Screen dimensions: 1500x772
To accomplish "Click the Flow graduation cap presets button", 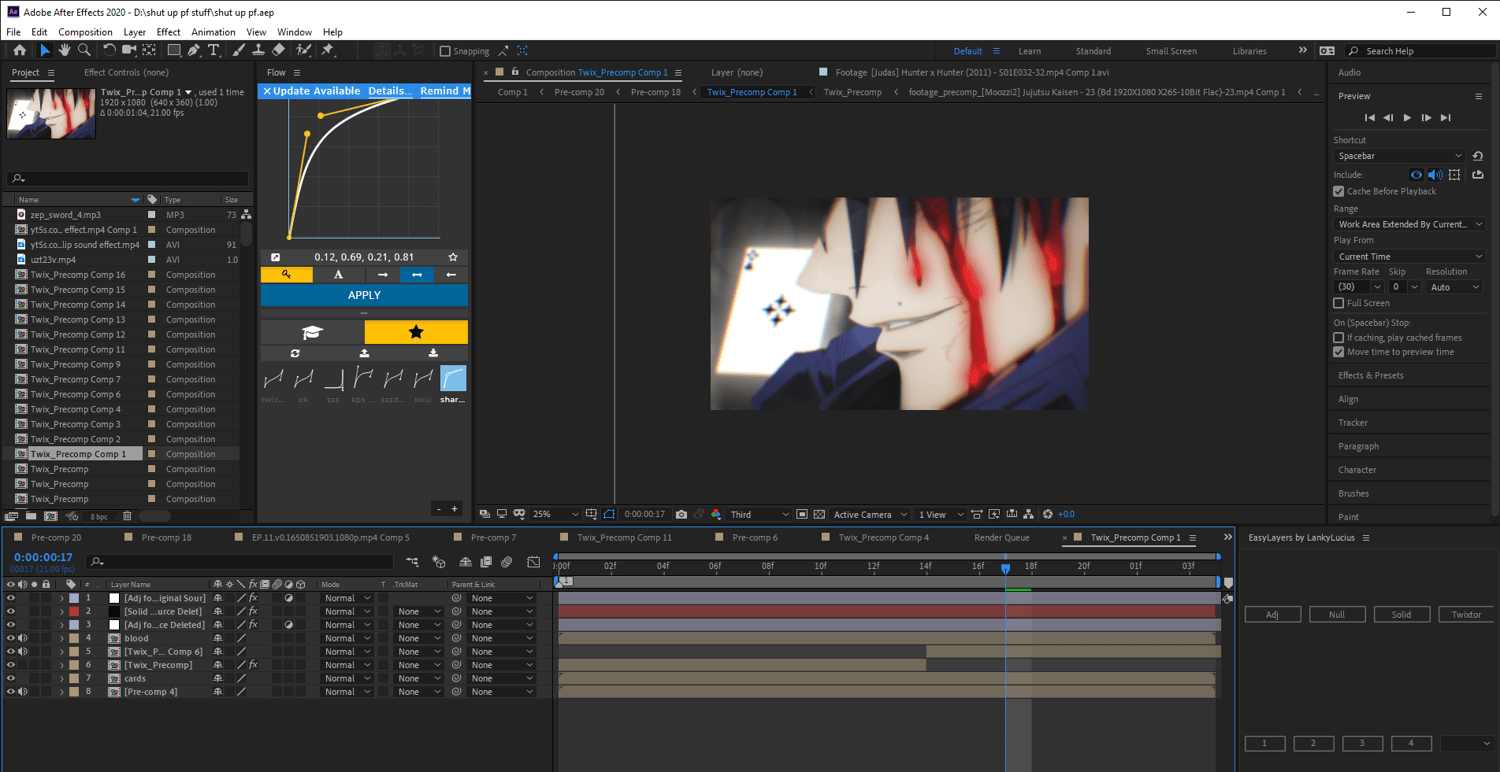I will pos(312,332).
